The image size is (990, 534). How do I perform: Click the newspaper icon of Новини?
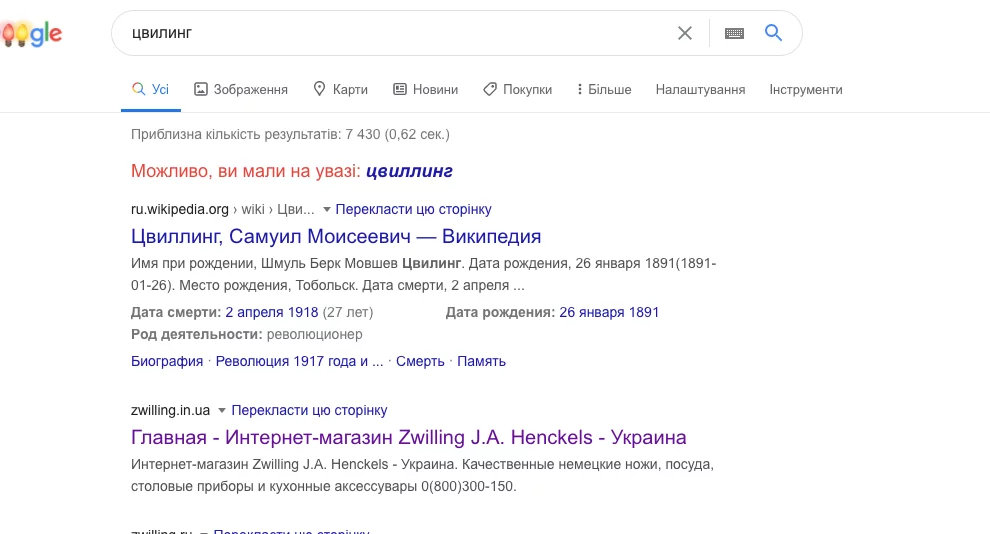point(400,89)
